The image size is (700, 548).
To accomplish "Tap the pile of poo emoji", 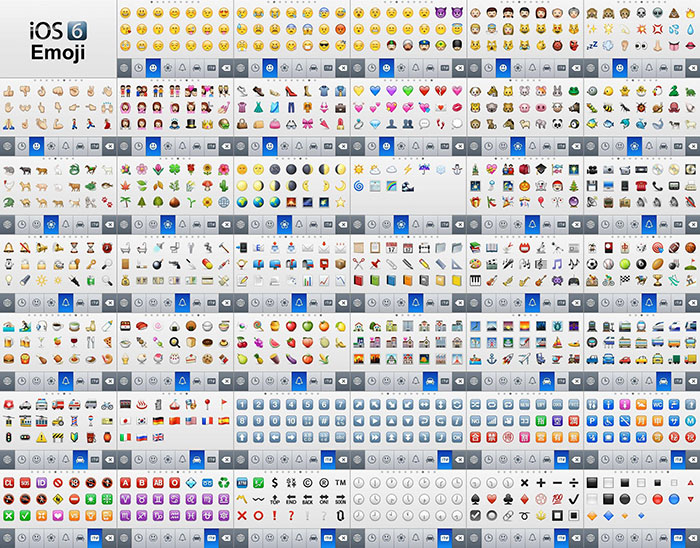I will pyautogui.click(x=674, y=13).
